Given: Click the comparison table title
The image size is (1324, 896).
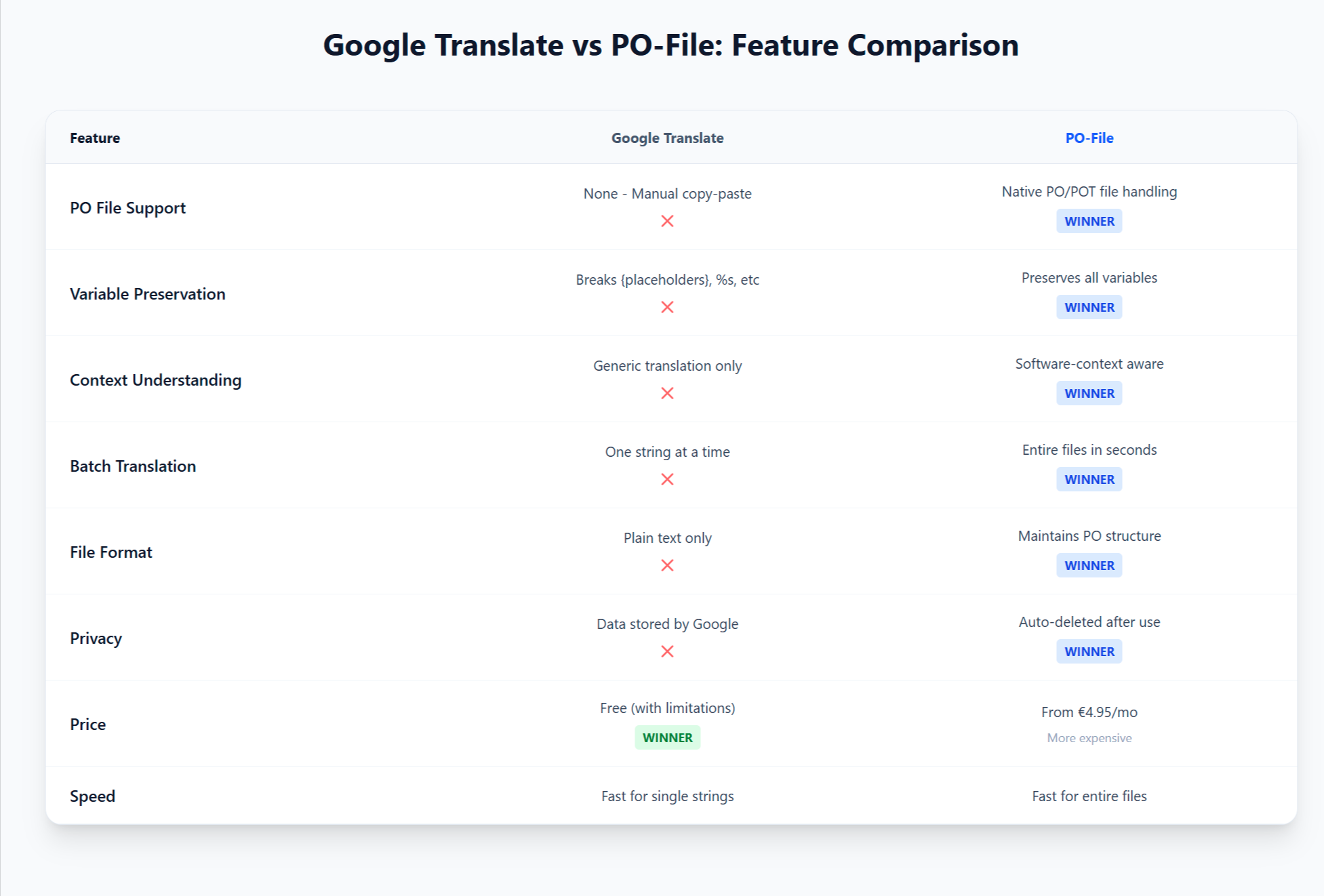Looking at the screenshot, I should click(x=670, y=45).
